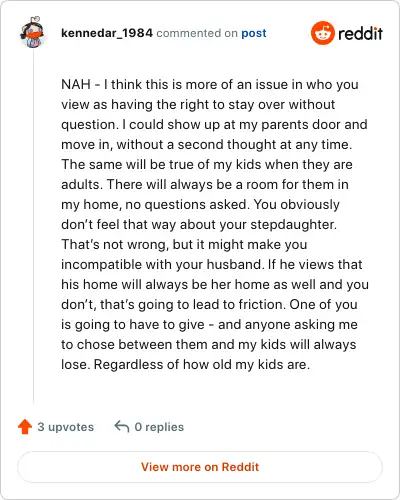Viewport: 400px width, 500px height.
Task: Click the orange upvote arrow icon
Action: pos(25,427)
